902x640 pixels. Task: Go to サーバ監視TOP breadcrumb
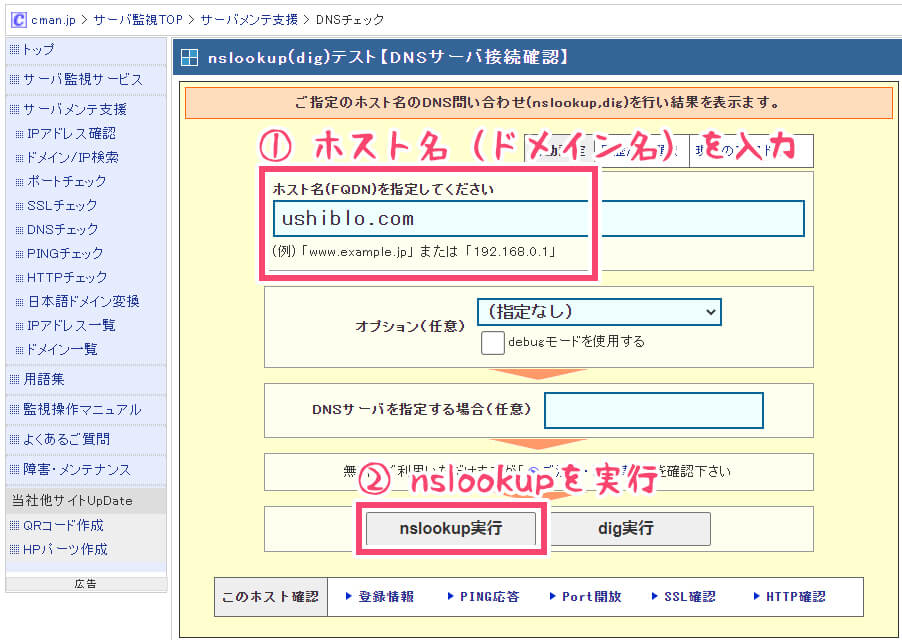coord(138,20)
